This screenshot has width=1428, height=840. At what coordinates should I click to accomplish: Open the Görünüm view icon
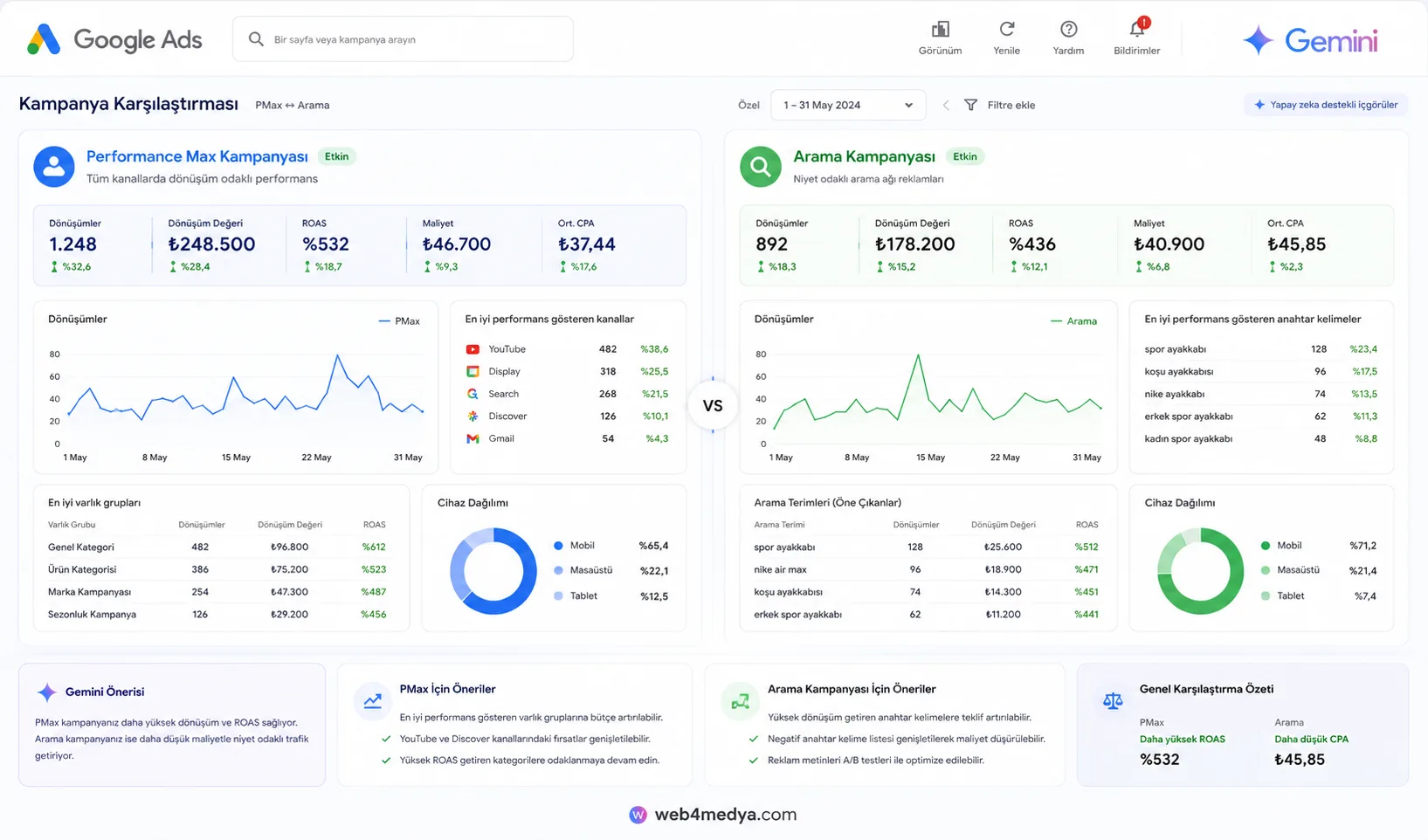point(940,30)
